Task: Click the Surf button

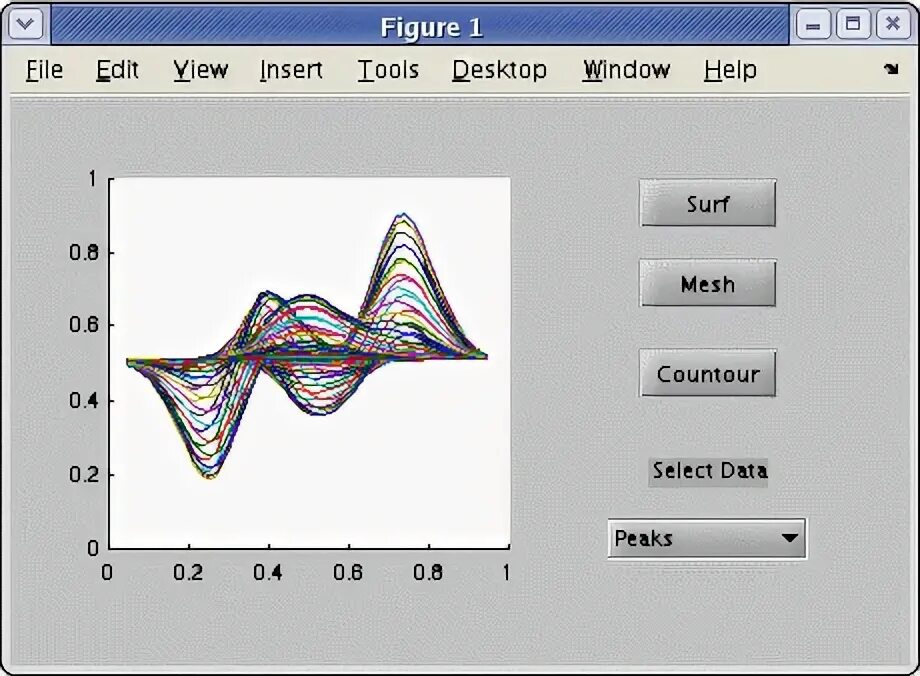Action: click(x=708, y=203)
